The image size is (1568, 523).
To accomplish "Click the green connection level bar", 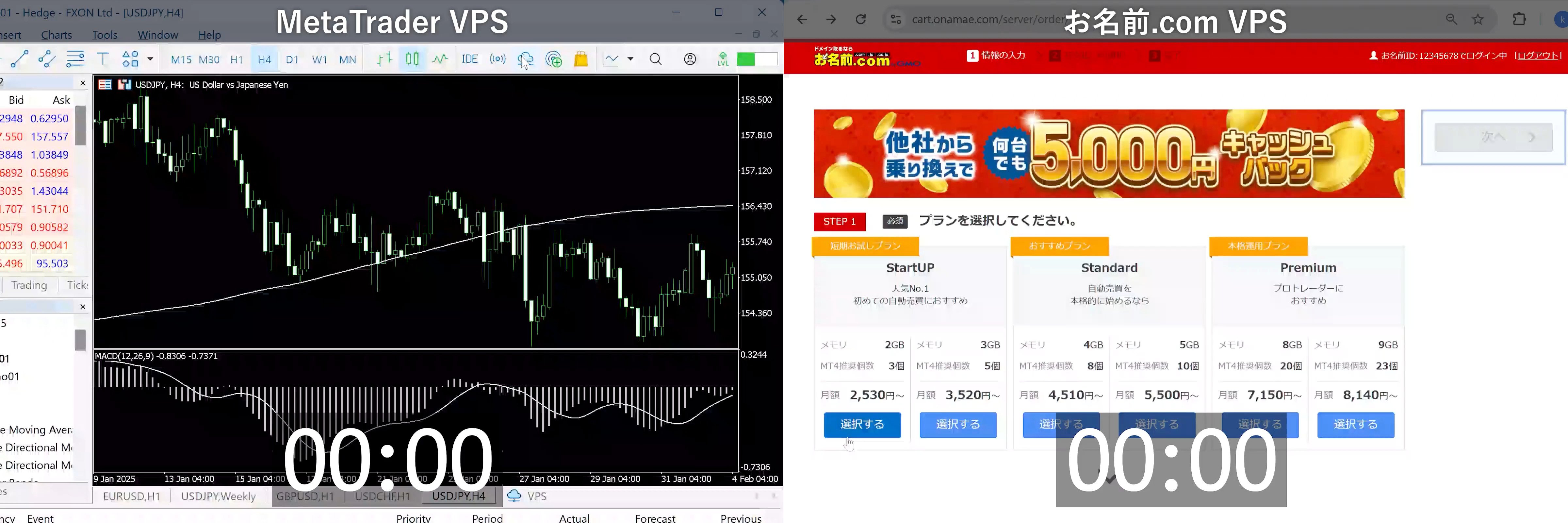I will tap(757, 59).
